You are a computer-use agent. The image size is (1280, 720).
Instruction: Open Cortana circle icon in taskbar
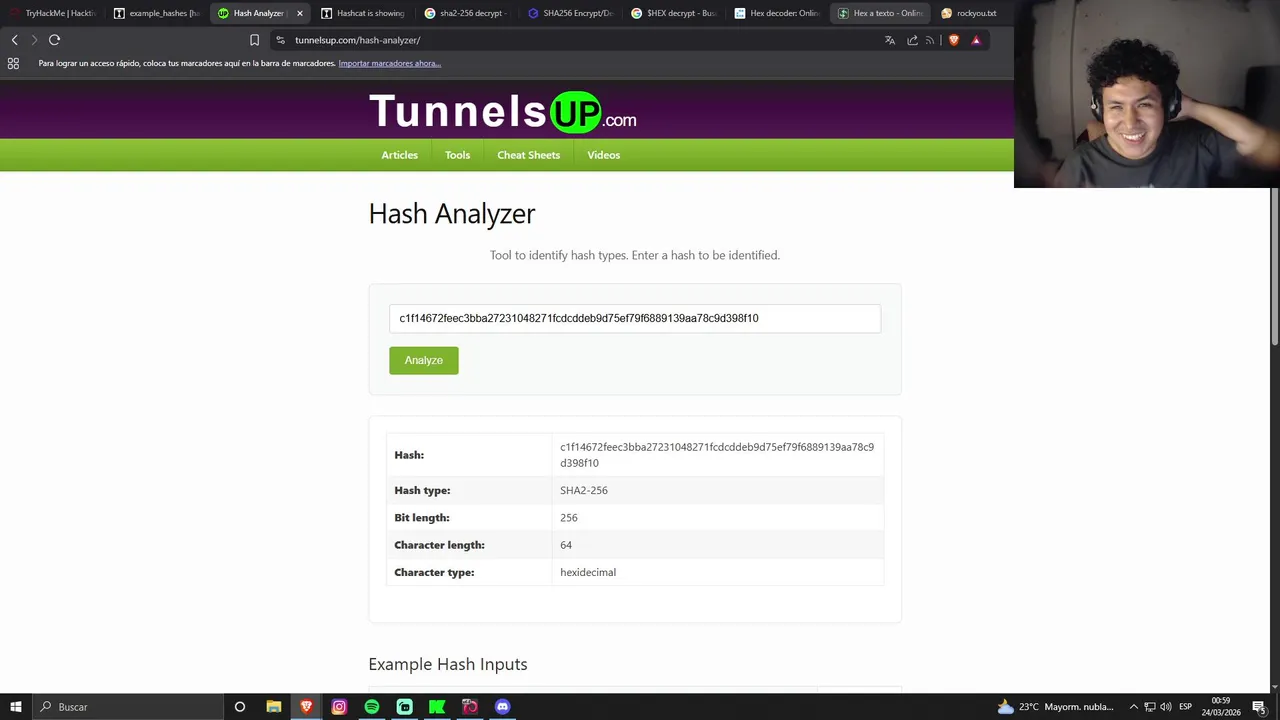pyautogui.click(x=240, y=707)
